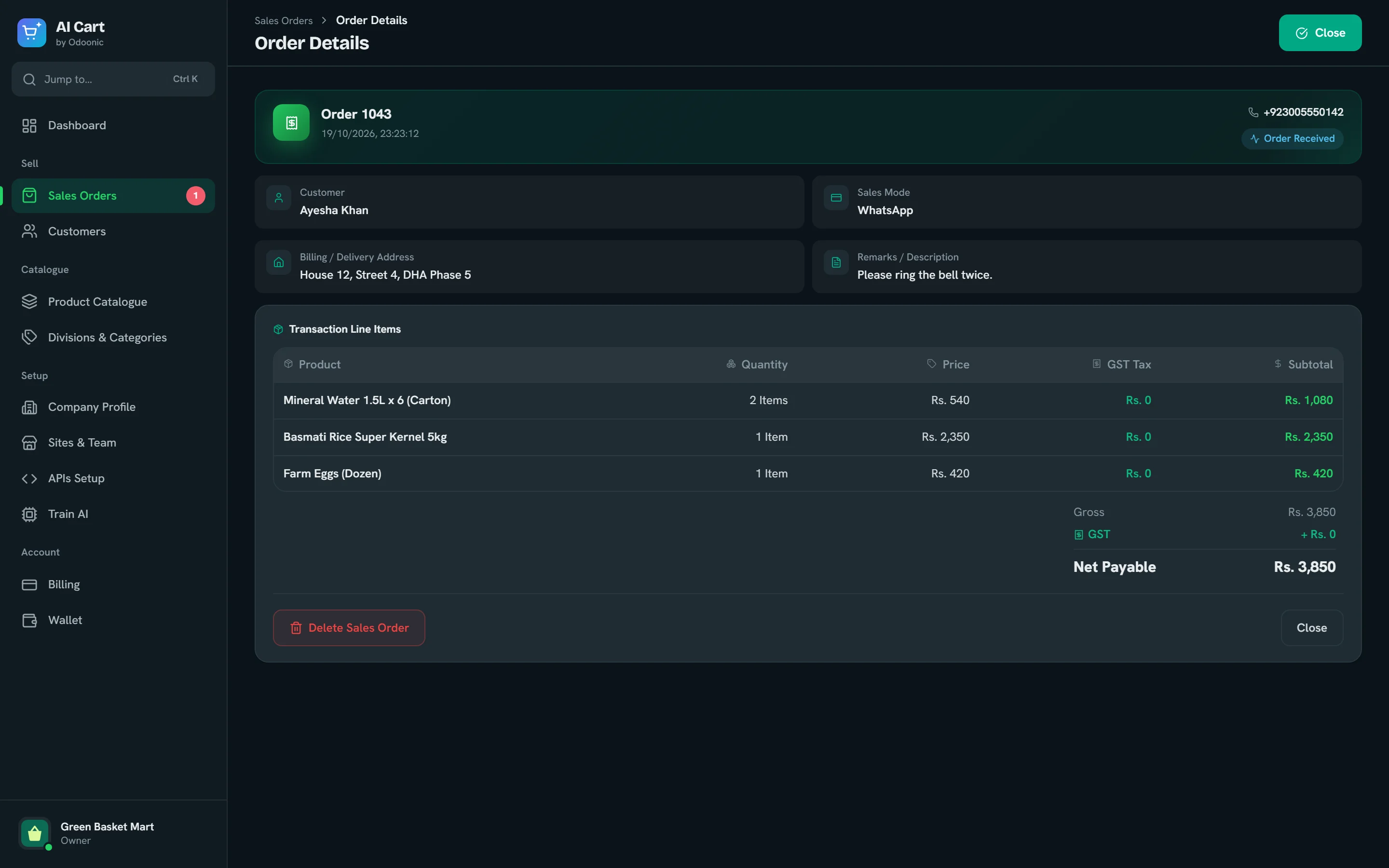Open the Product Catalogue layers icon

29,301
